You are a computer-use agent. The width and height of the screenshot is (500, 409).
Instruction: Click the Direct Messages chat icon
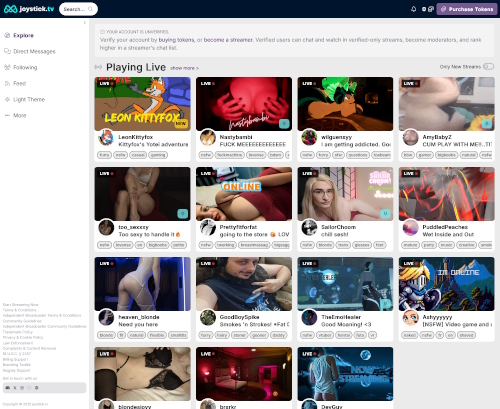tap(7, 51)
